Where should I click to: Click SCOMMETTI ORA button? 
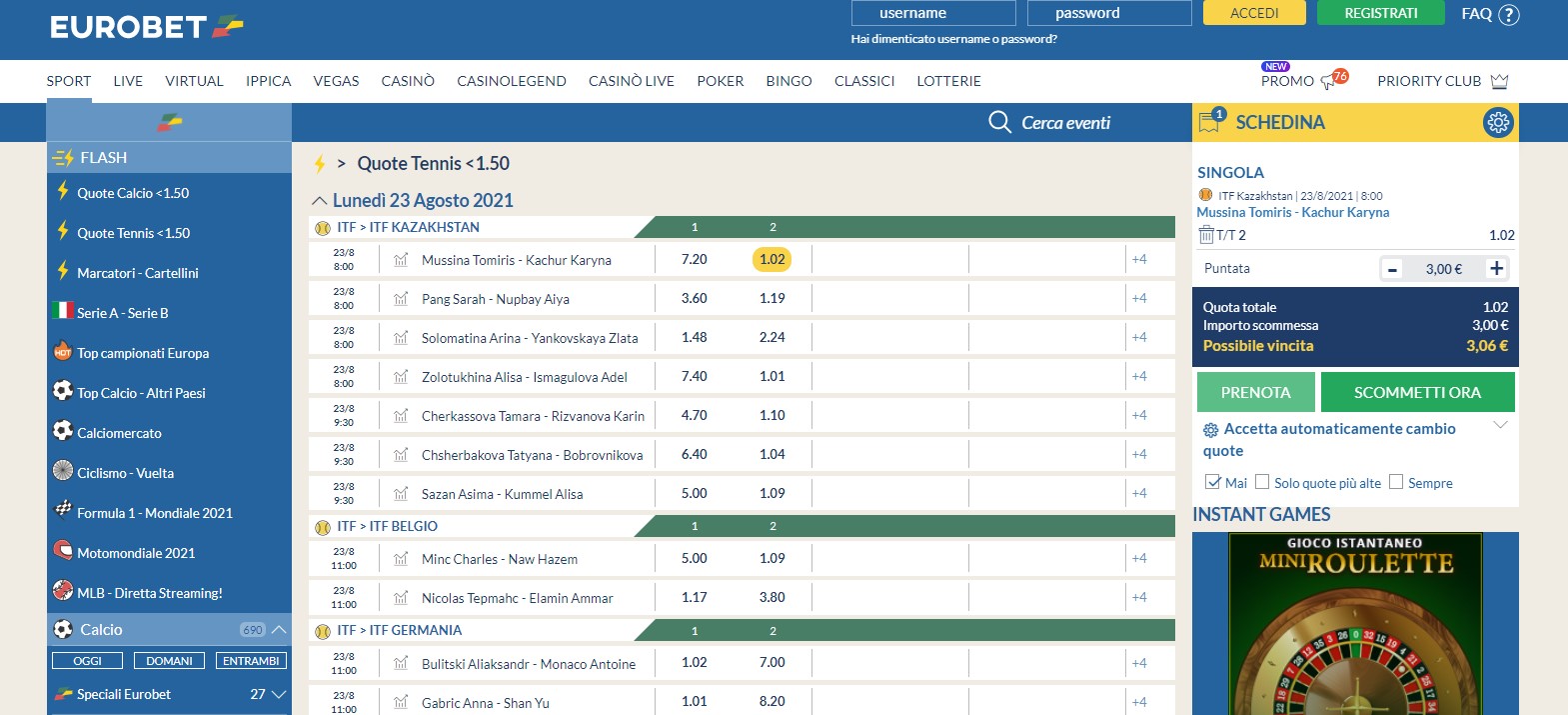[1417, 392]
